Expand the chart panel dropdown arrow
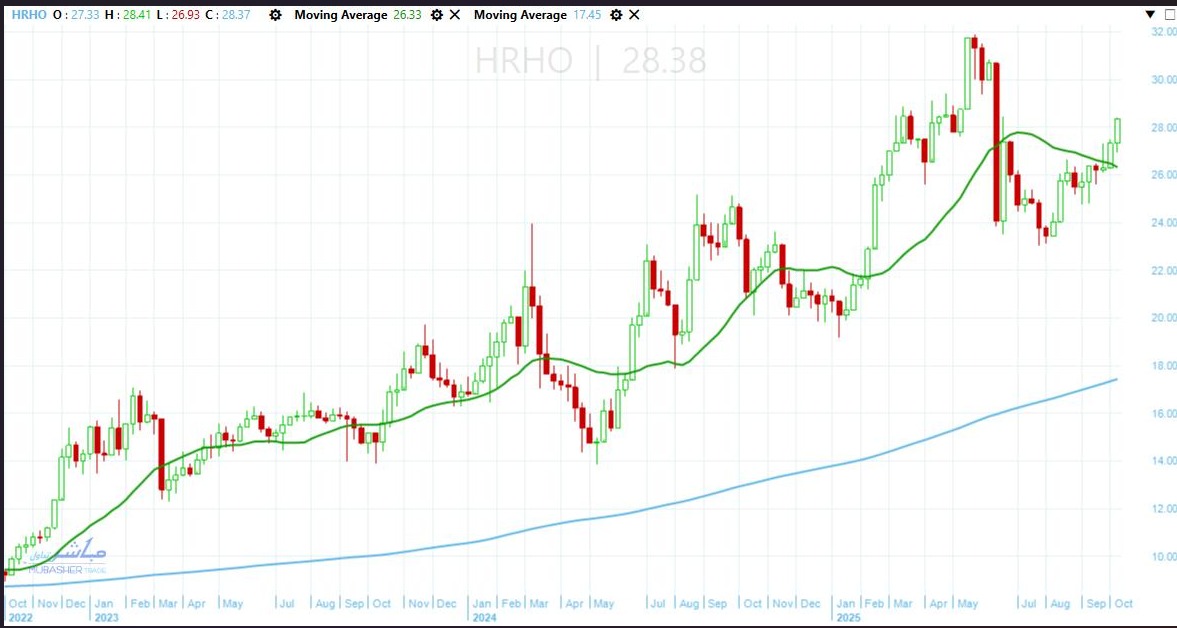Screen dimensions: 1177x628 tap(1148, 14)
